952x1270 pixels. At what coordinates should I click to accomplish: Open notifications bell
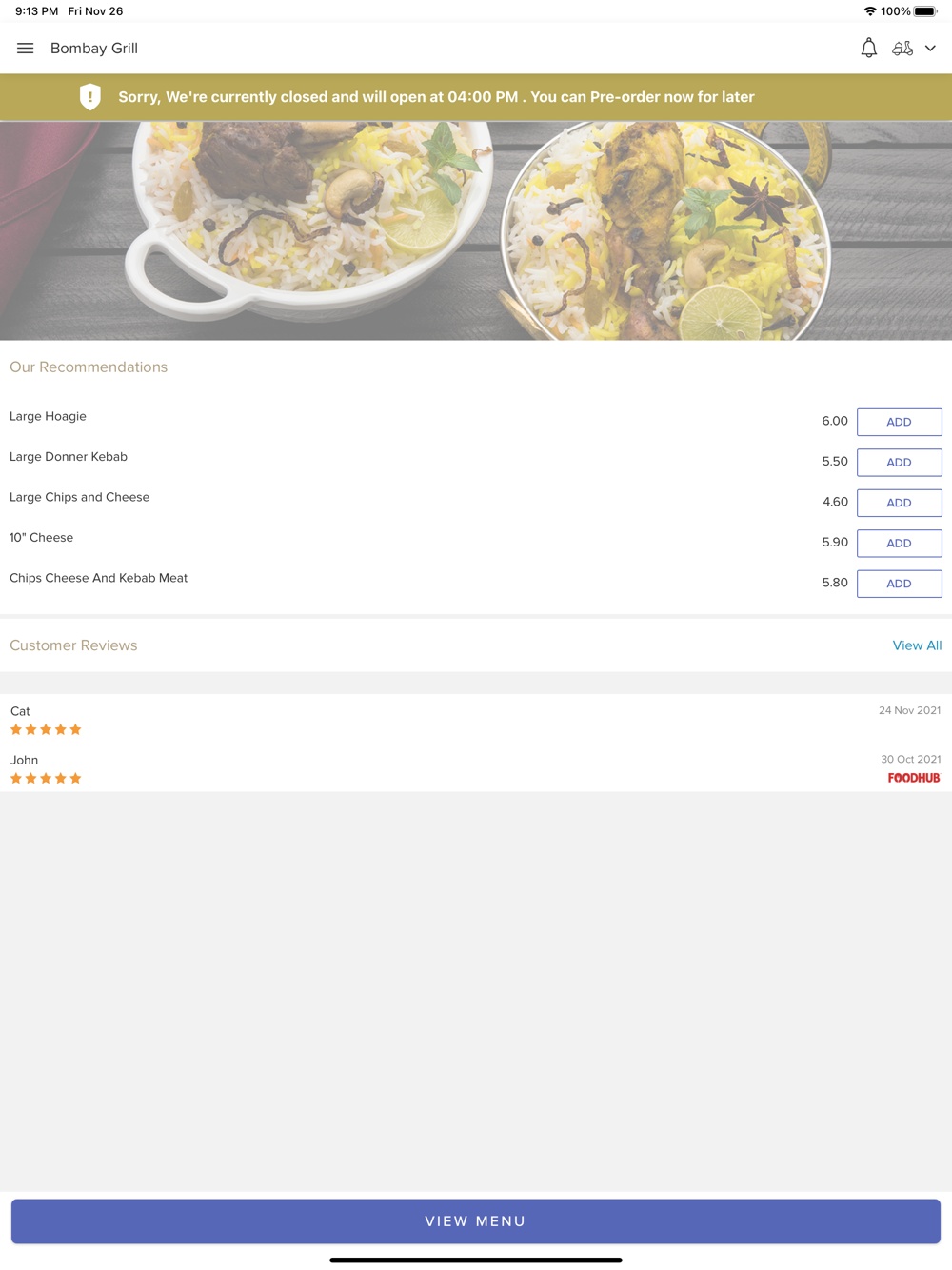[869, 49]
